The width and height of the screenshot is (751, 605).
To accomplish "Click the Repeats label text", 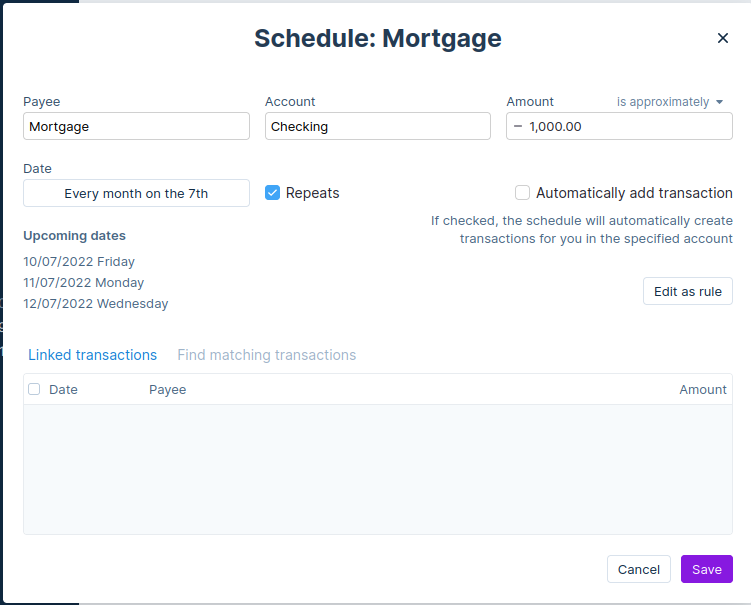I will (x=312, y=193).
